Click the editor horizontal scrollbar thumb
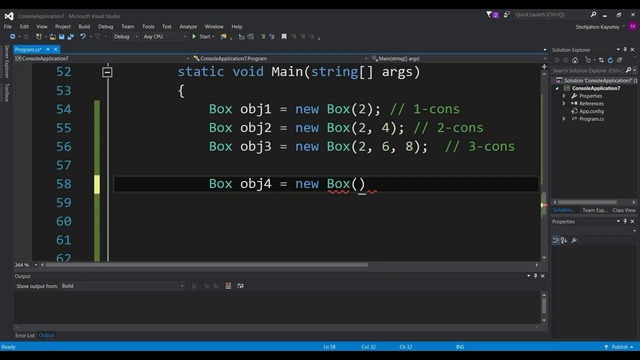The image size is (640, 360). pyautogui.click(x=207, y=265)
